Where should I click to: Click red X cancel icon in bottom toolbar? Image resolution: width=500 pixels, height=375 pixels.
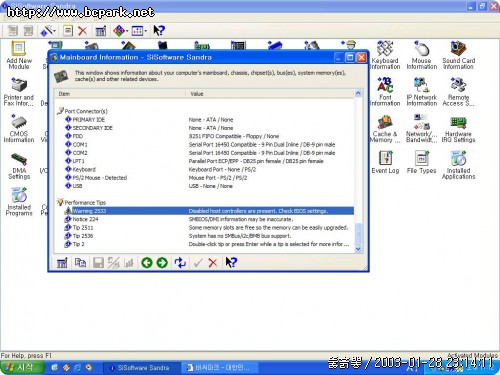[x=213, y=263]
